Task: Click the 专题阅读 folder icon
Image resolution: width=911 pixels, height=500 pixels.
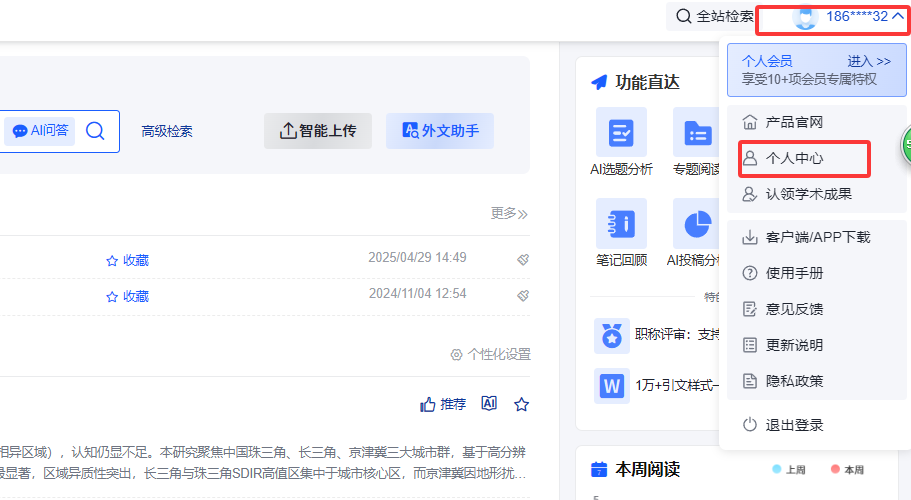Action: pos(697,132)
